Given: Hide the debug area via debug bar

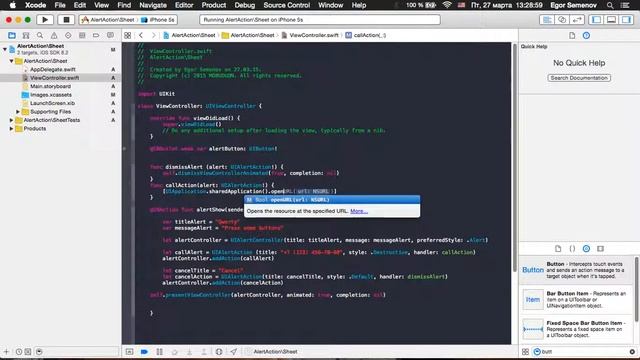Looking at the screenshot, I should pyautogui.click(x=129, y=351).
